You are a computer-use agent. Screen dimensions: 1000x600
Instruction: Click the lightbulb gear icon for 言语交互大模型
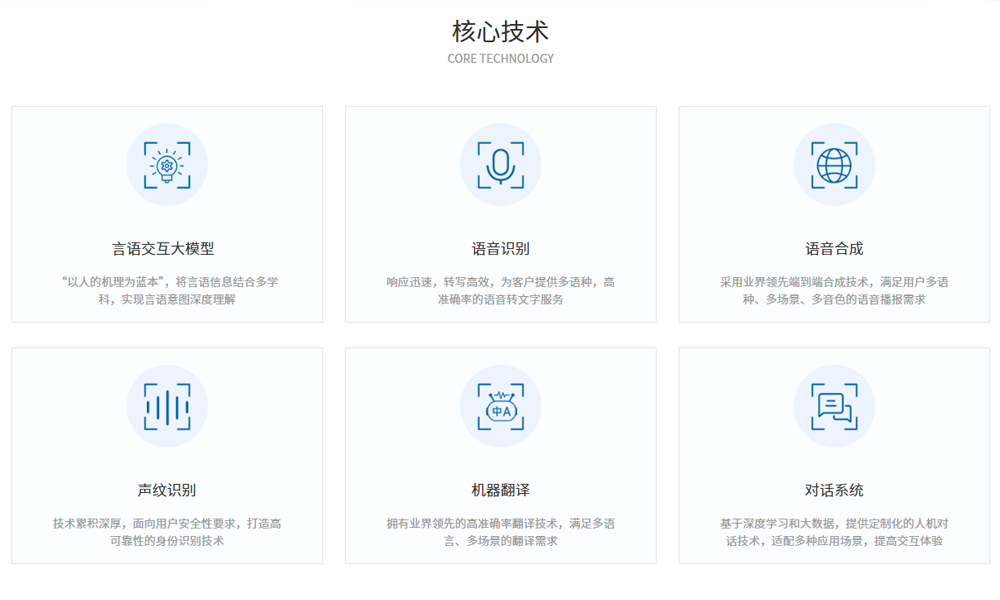(167, 165)
